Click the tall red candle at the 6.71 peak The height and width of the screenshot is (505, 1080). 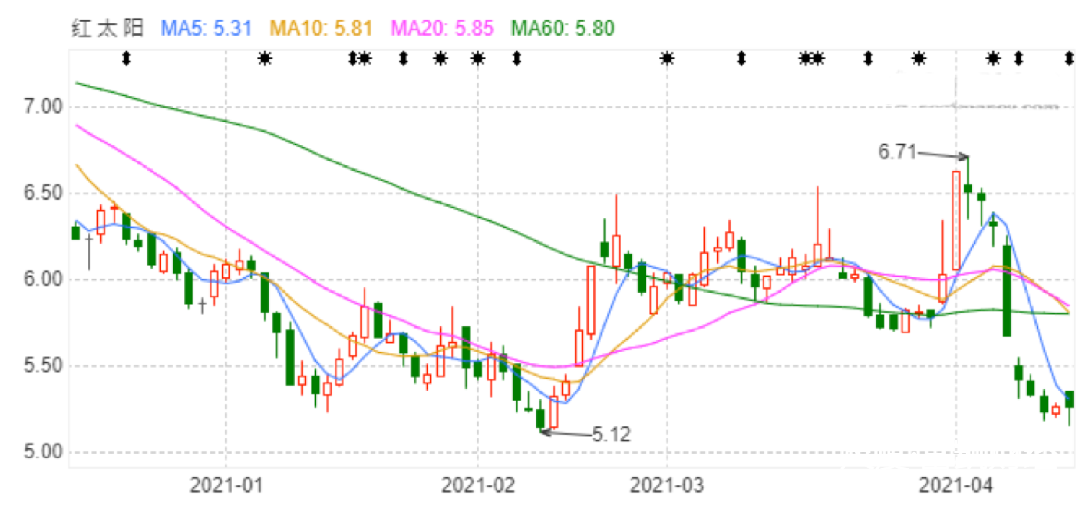click(957, 220)
